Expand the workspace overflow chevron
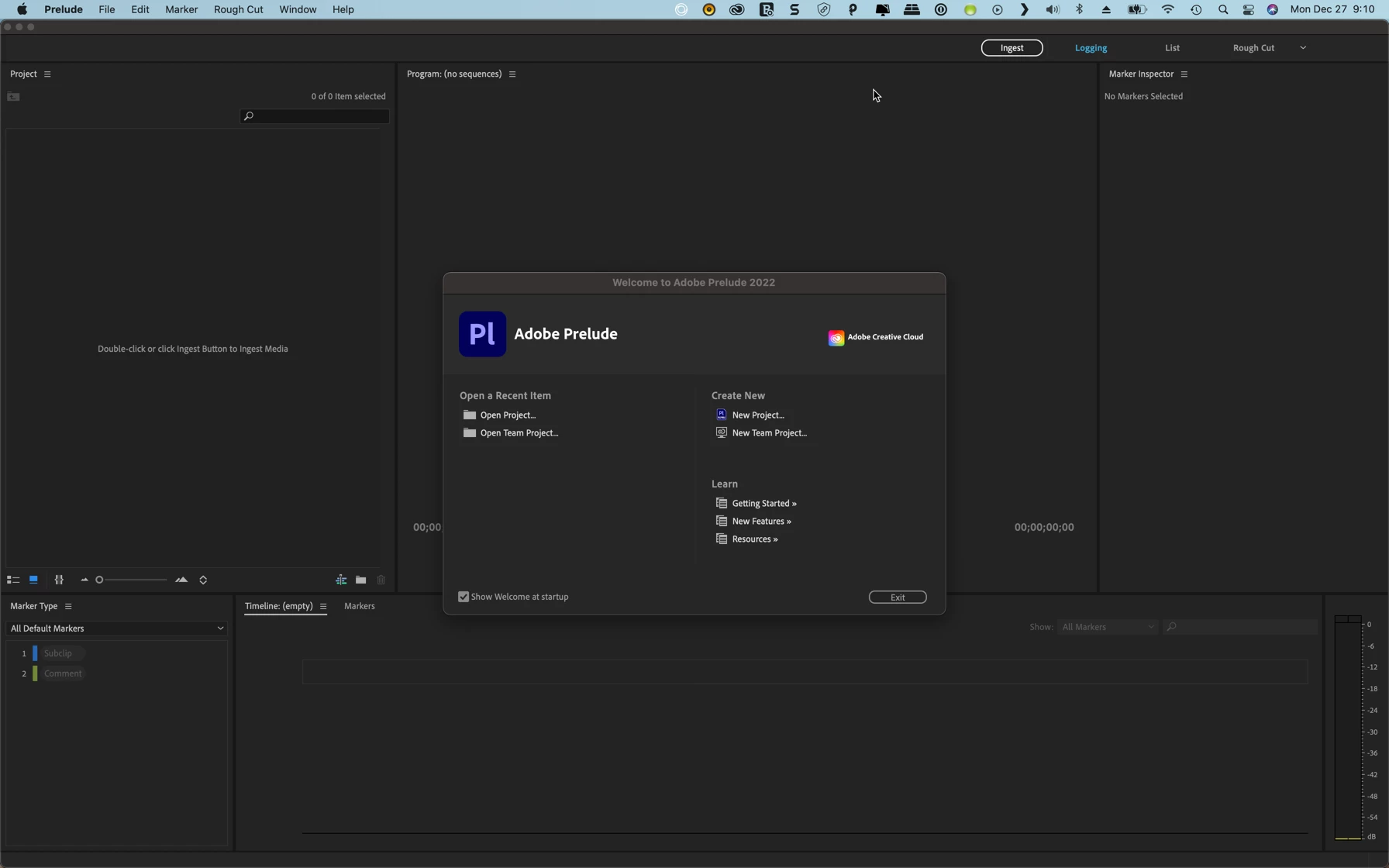 pos(1303,48)
